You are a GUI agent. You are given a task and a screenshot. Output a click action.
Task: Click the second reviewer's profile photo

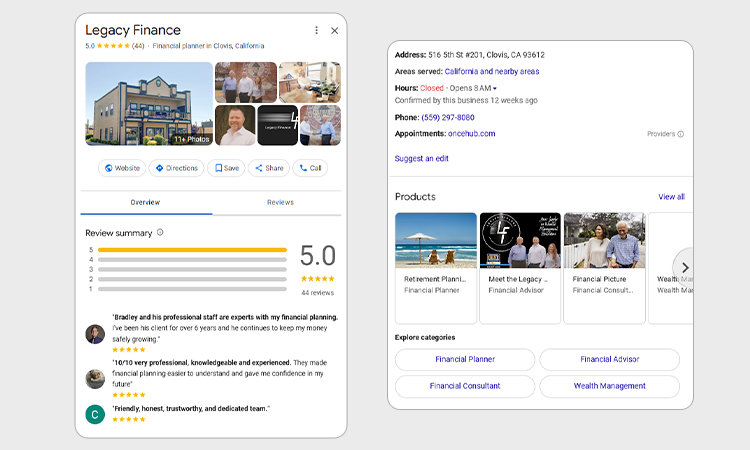[x=95, y=379]
